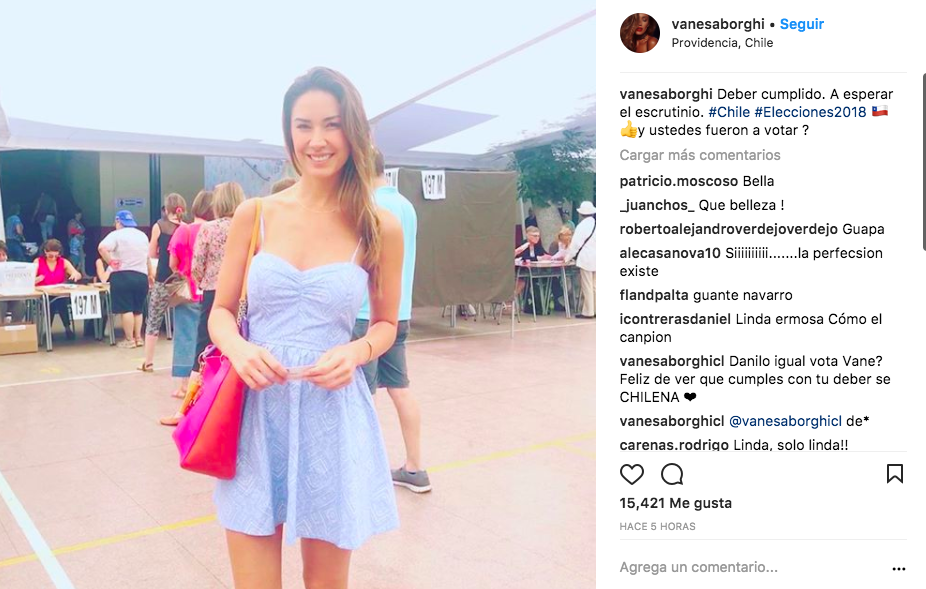
Task: Open robertoalejandroverdejoverdejo profile
Action: pos(728,229)
